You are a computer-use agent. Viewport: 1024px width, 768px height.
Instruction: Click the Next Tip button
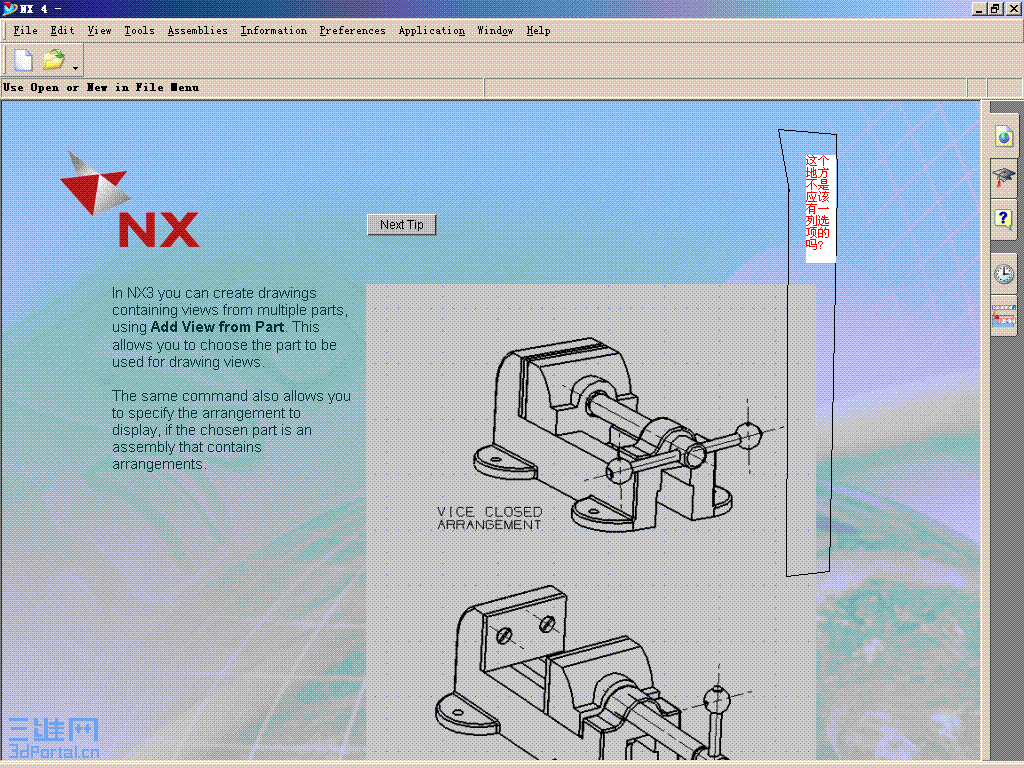(402, 225)
